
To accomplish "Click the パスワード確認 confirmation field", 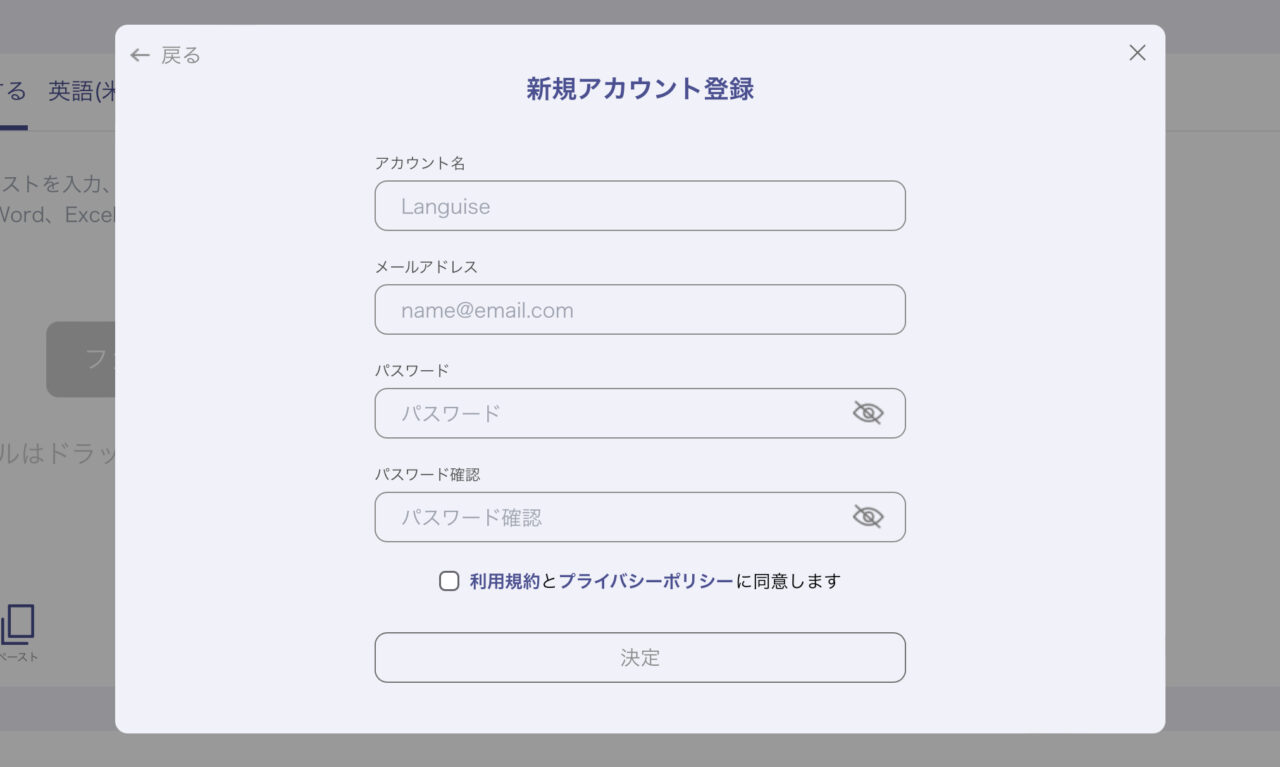I will [600, 516].
